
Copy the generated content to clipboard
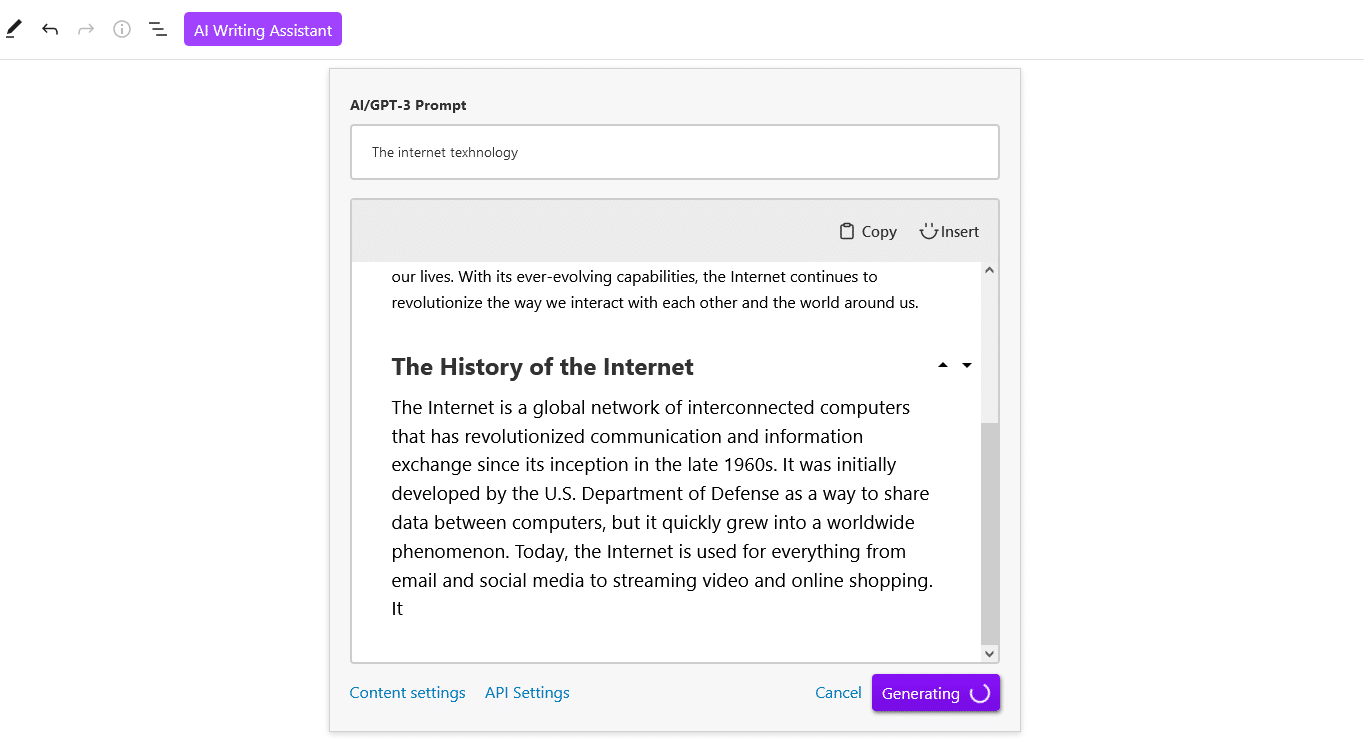(868, 232)
